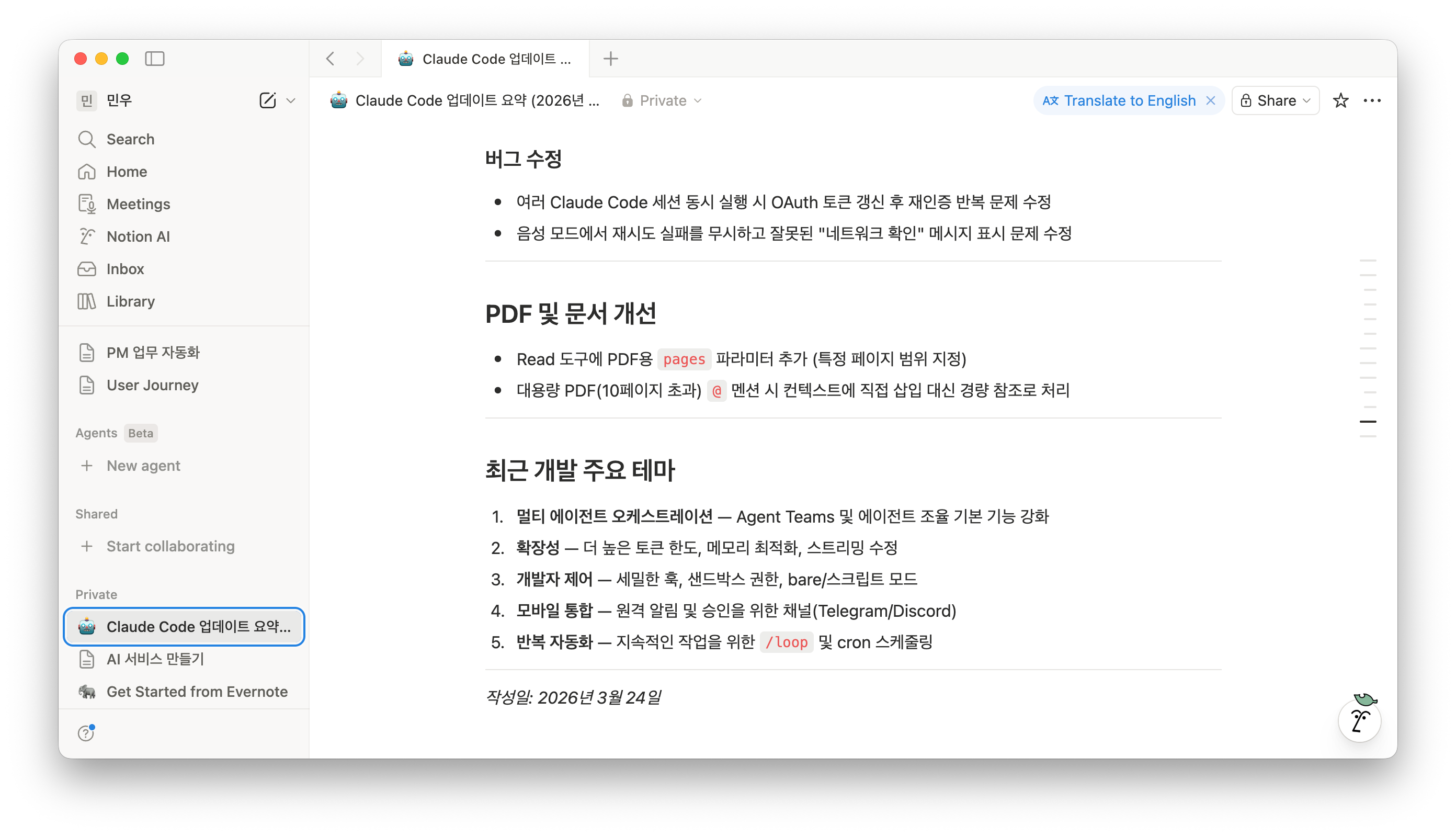Click Translate to English button
This screenshot has width=1456, height=836.
pyautogui.click(x=1120, y=100)
